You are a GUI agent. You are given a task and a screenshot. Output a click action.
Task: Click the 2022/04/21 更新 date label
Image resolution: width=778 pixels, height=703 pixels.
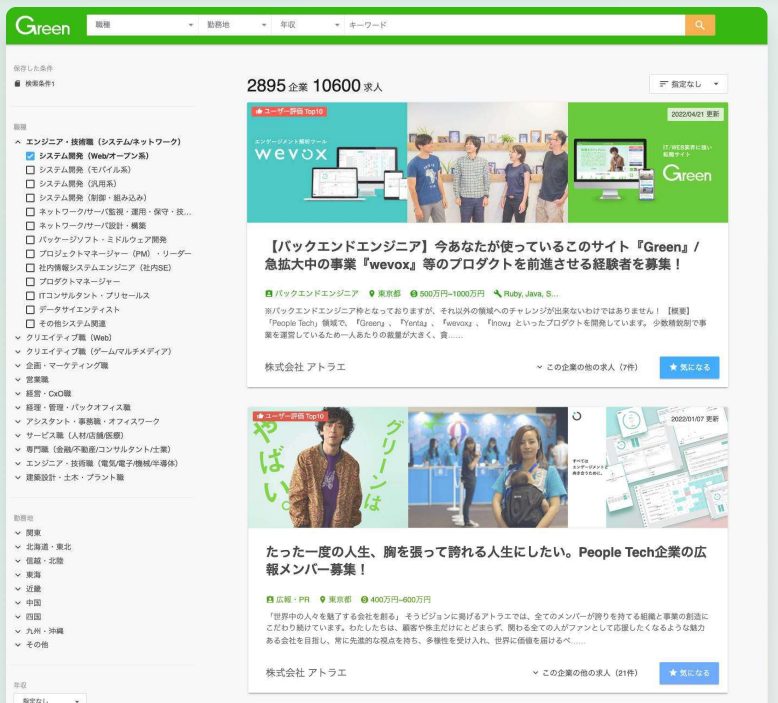click(x=695, y=114)
